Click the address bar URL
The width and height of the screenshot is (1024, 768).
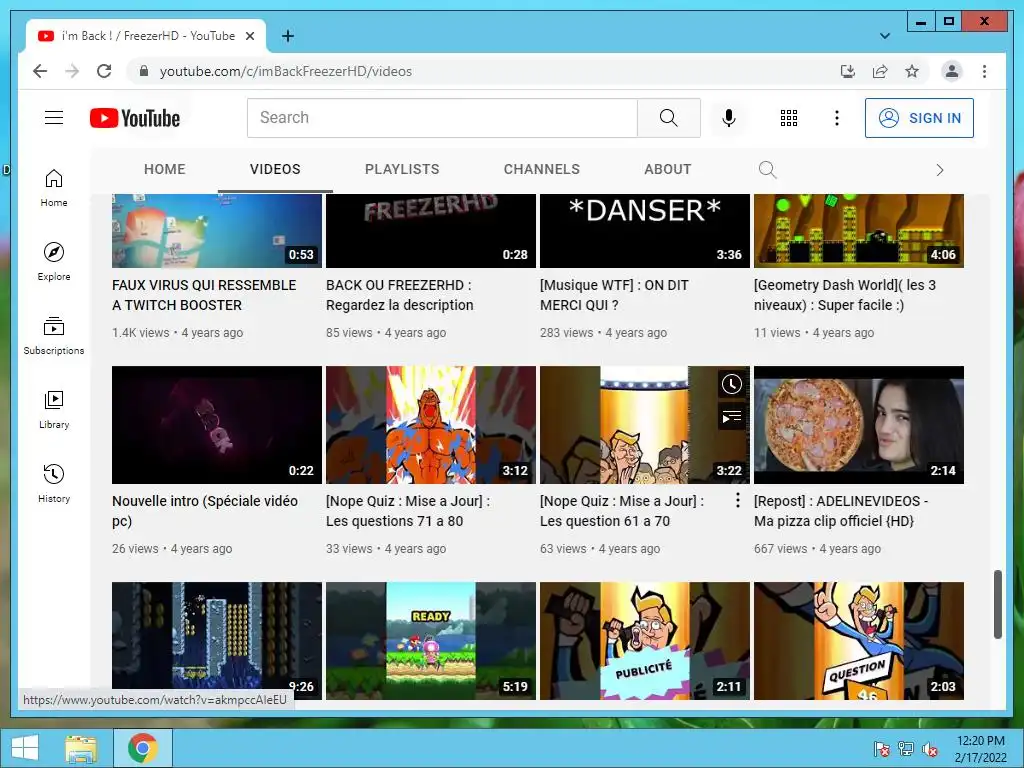click(285, 71)
